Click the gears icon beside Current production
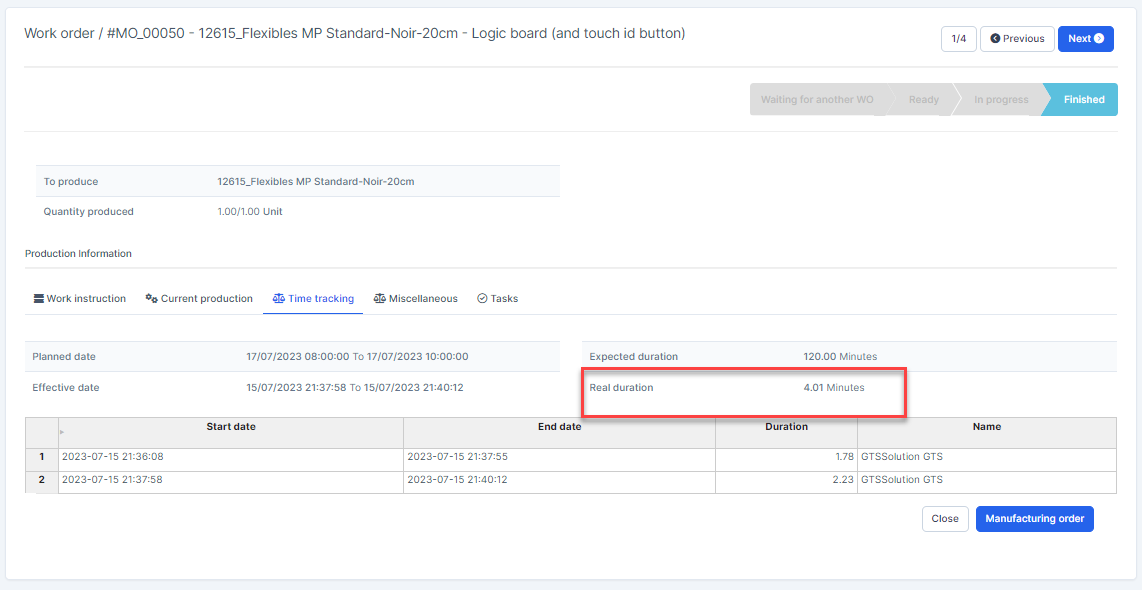This screenshot has width=1142, height=590. (x=152, y=299)
